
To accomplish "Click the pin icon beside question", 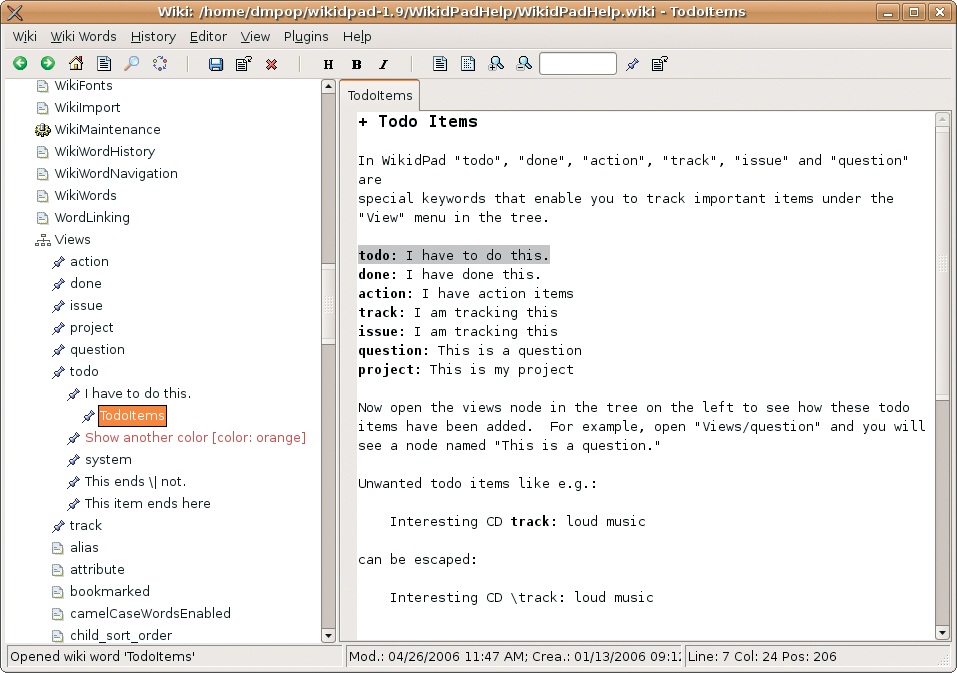I will [x=59, y=350].
